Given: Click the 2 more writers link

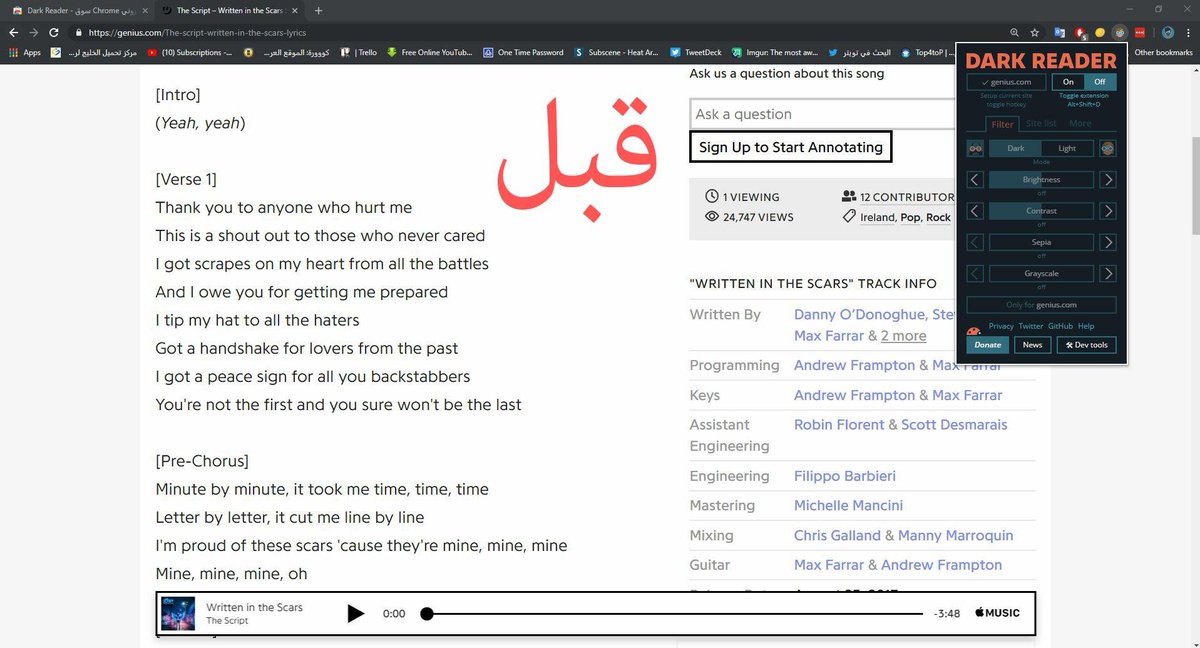Looking at the screenshot, I should pyautogui.click(x=903, y=336).
